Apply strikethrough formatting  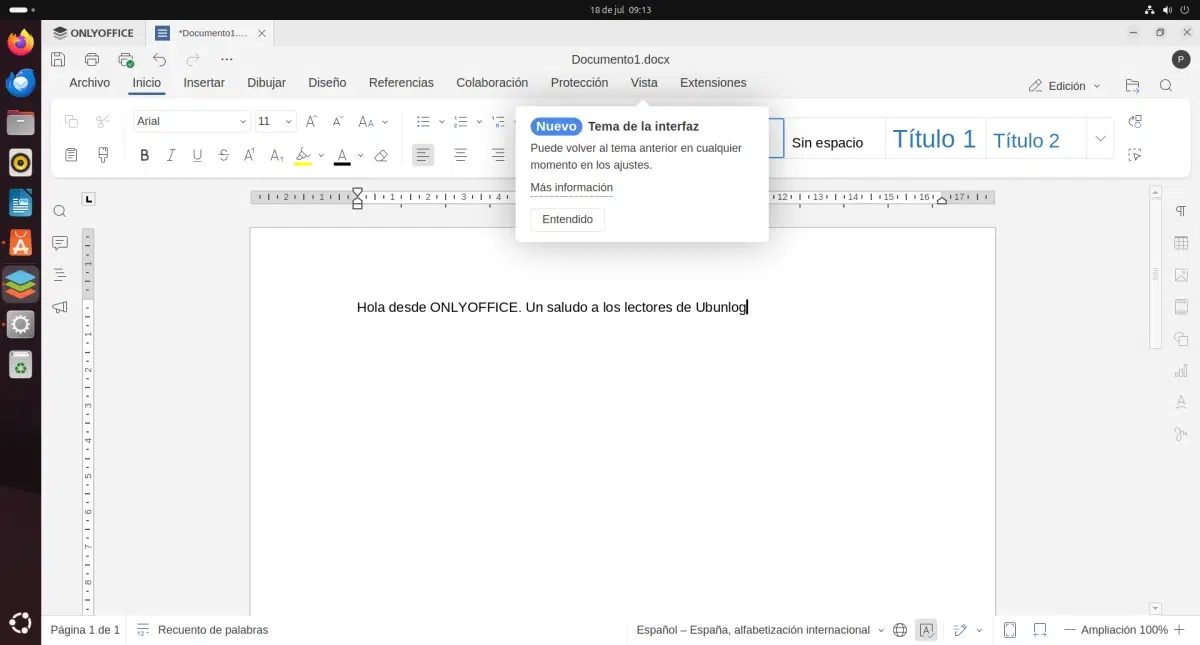(x=223, y=155)
